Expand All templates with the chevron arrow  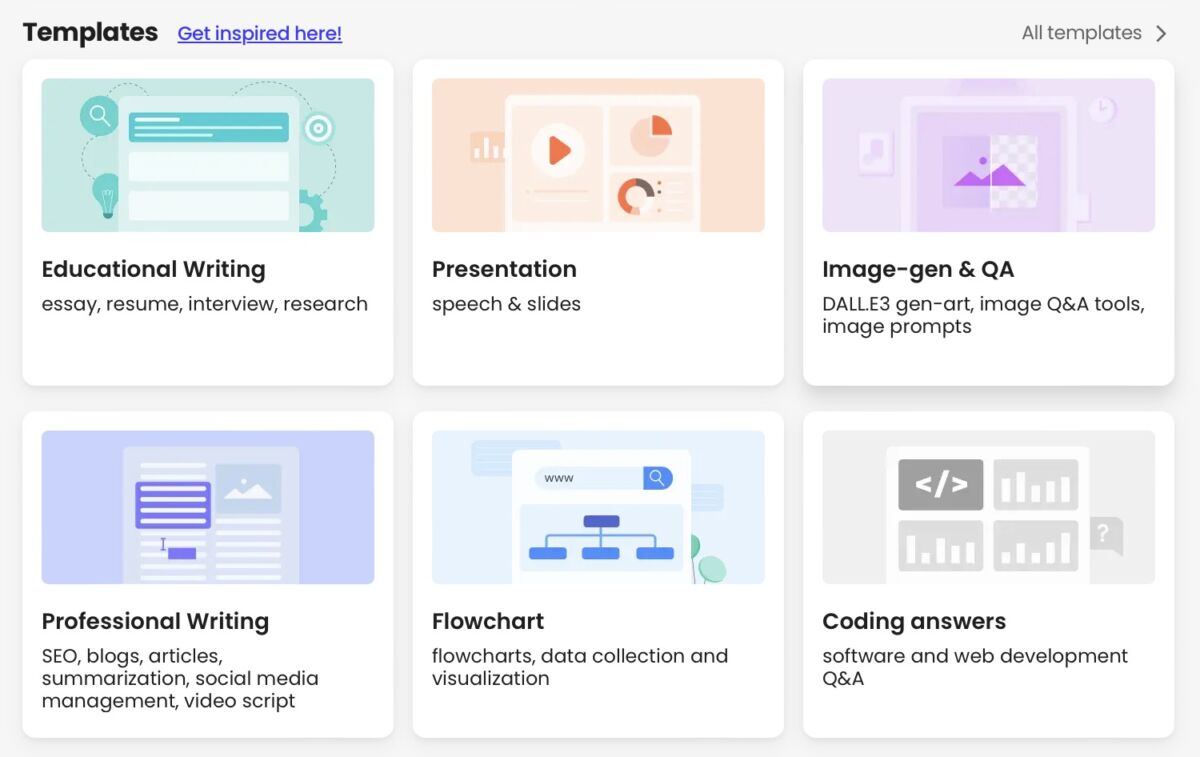[x=1161, y=33]
